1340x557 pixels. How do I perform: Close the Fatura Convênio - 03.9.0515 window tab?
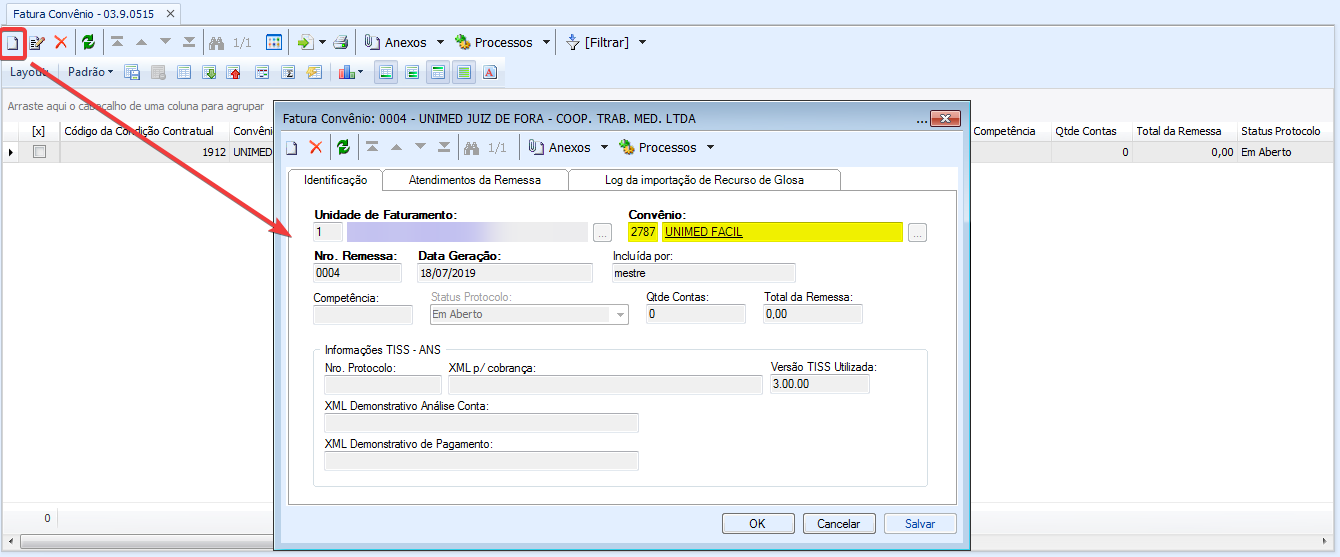pos(170,14)
